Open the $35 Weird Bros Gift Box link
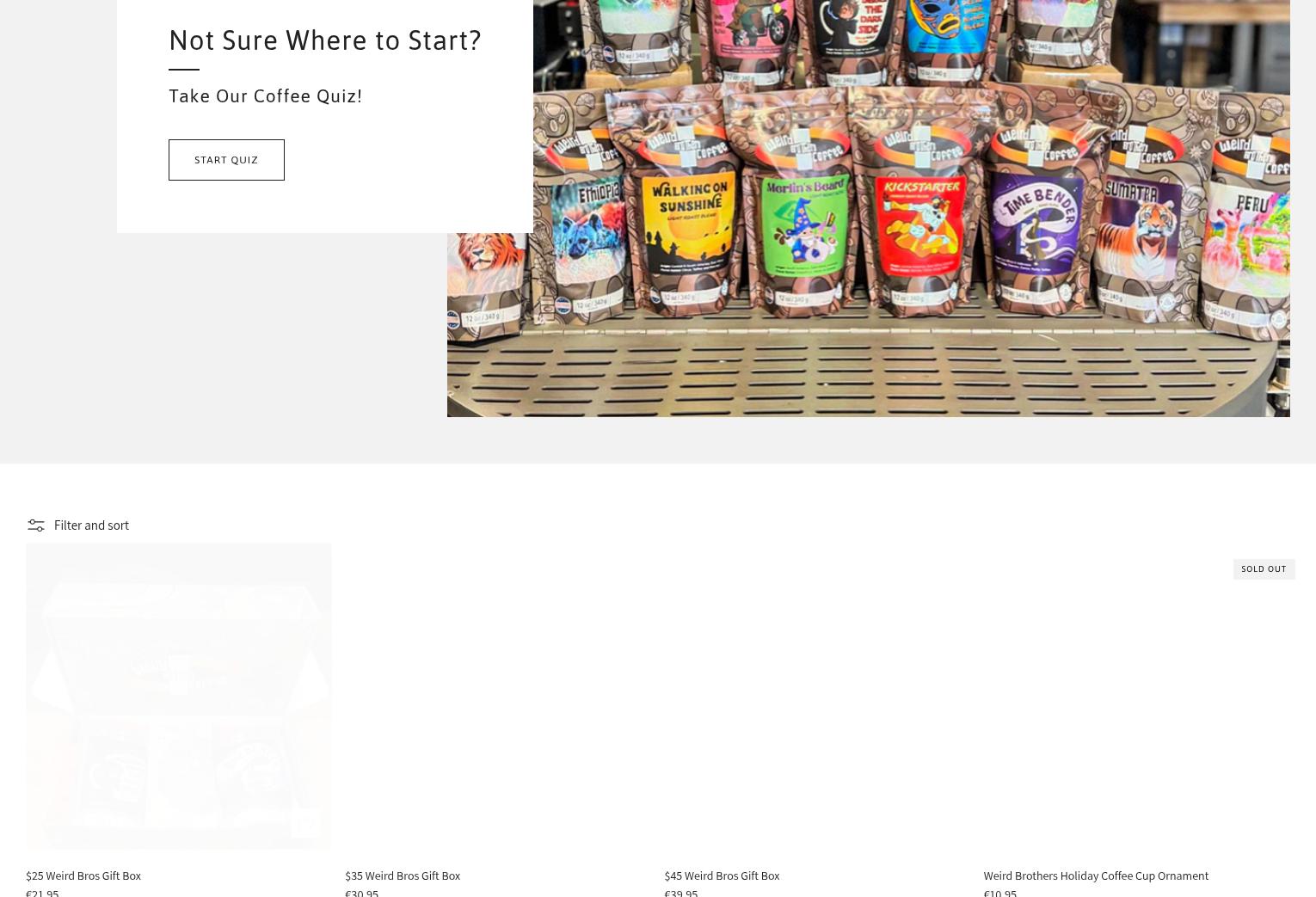Image resolution: width=1316 pixels, height=897 pixels. click(403, 875)
